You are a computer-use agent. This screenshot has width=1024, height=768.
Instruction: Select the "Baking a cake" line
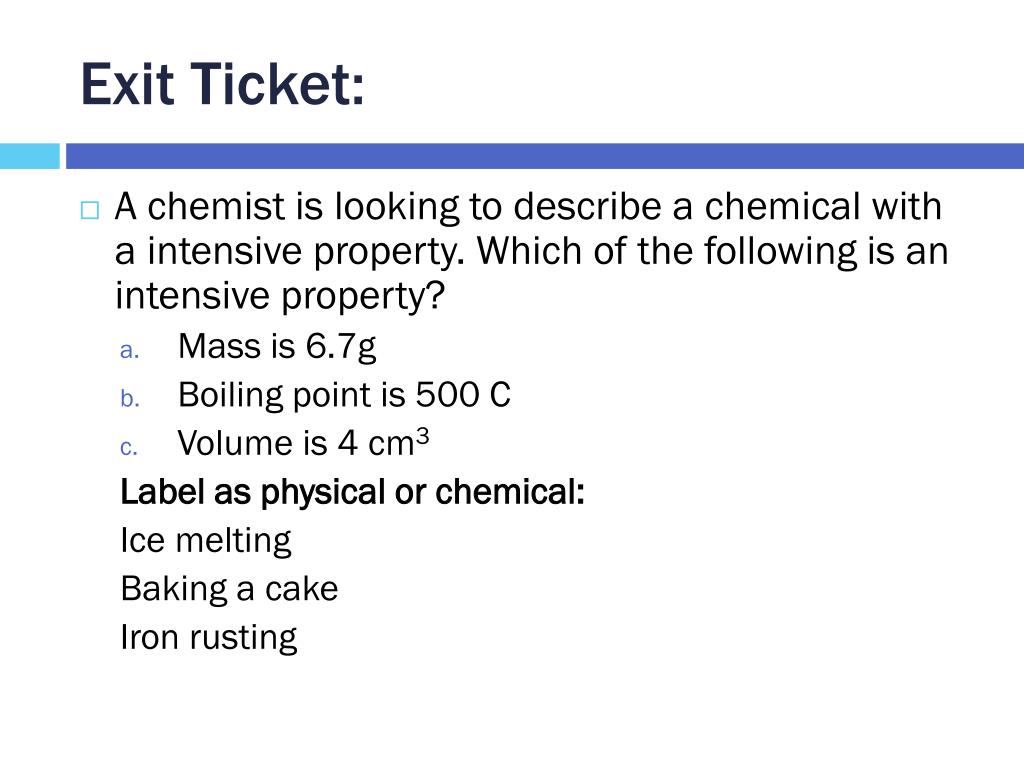point(229,588)
